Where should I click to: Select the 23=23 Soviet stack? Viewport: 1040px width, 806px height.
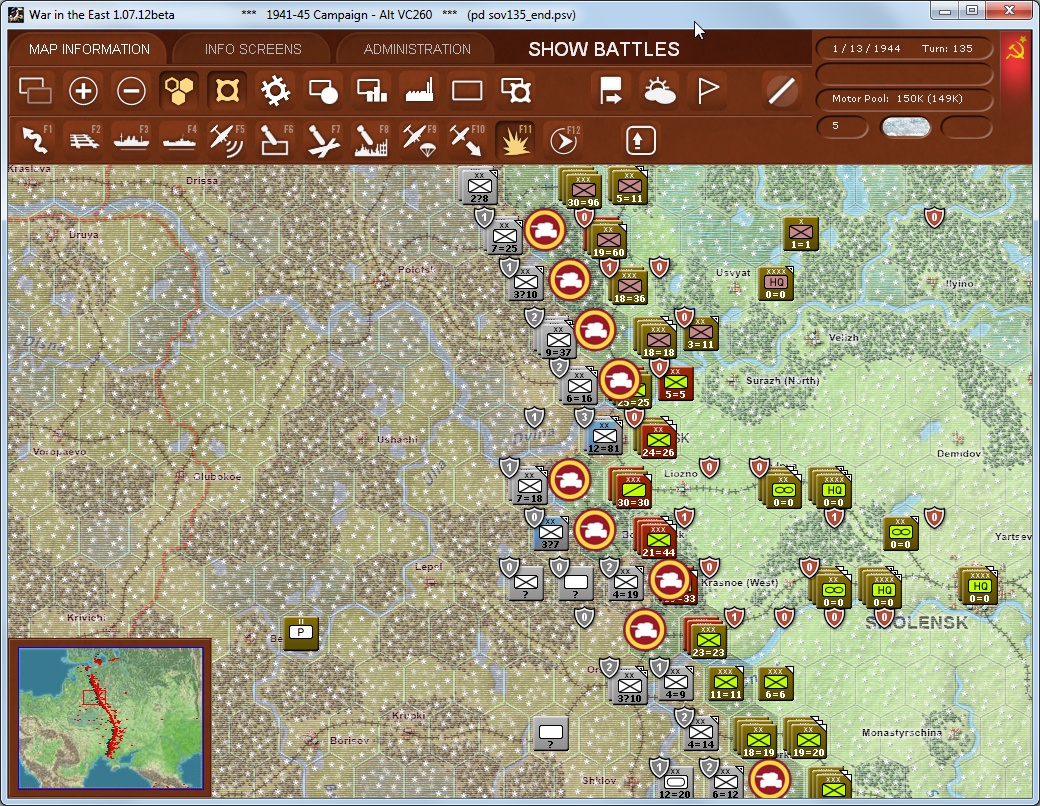point(706,638)
